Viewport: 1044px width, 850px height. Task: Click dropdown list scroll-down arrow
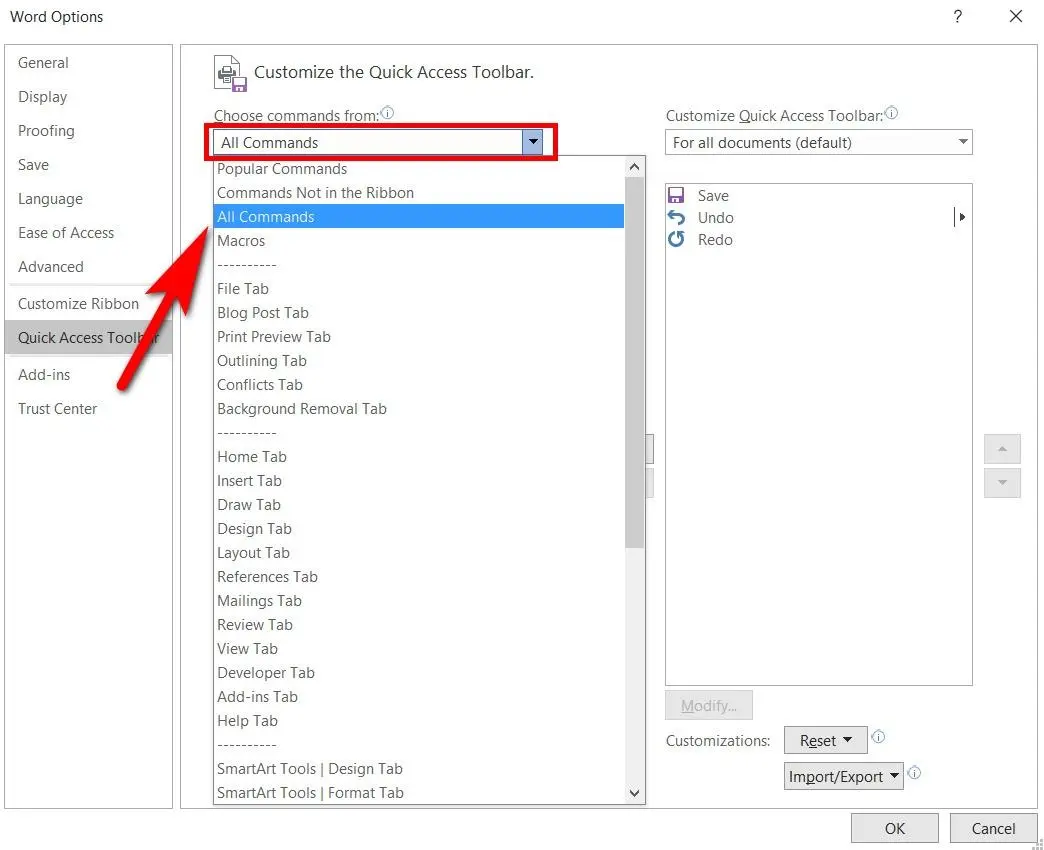(x=635, y=793)
